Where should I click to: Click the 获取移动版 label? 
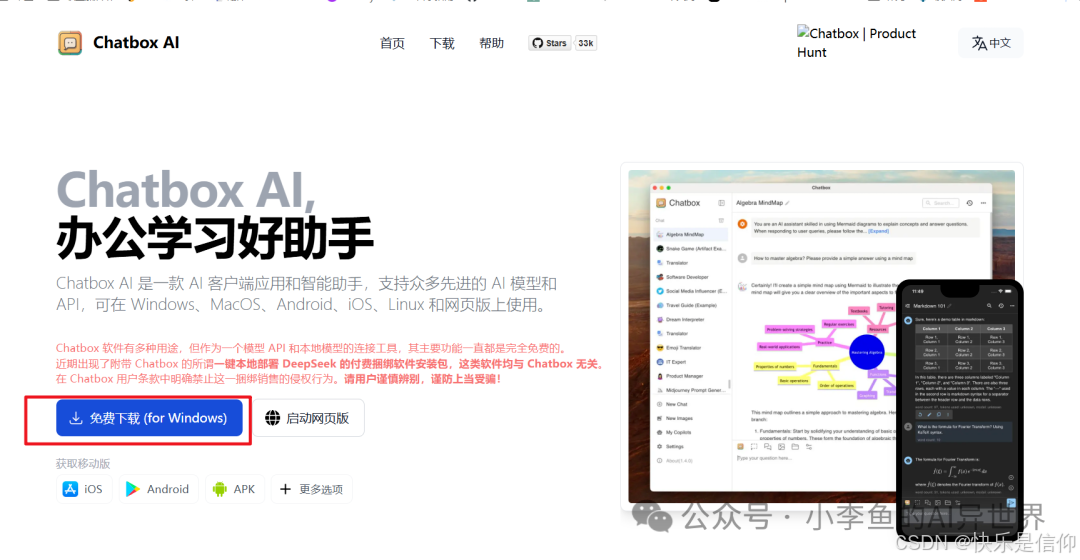[83, 464]
